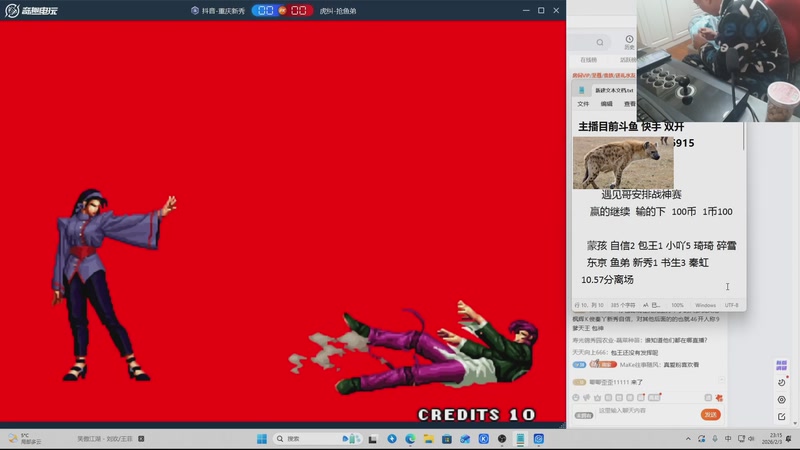The image size is (800, 450).
Task: Open the notification bell in taskbar corner
Action: point(789,439)
